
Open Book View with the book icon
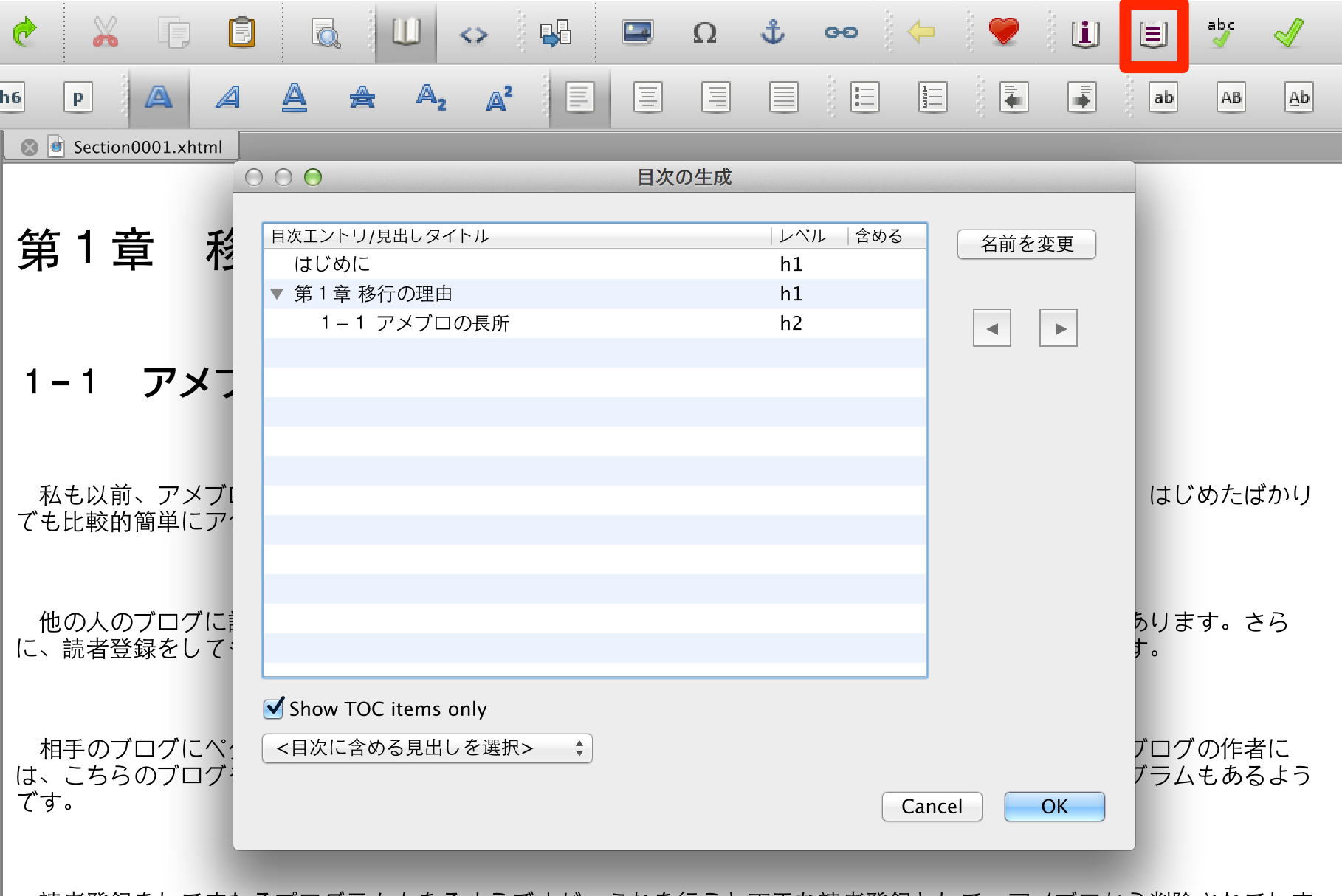[406, 32]
